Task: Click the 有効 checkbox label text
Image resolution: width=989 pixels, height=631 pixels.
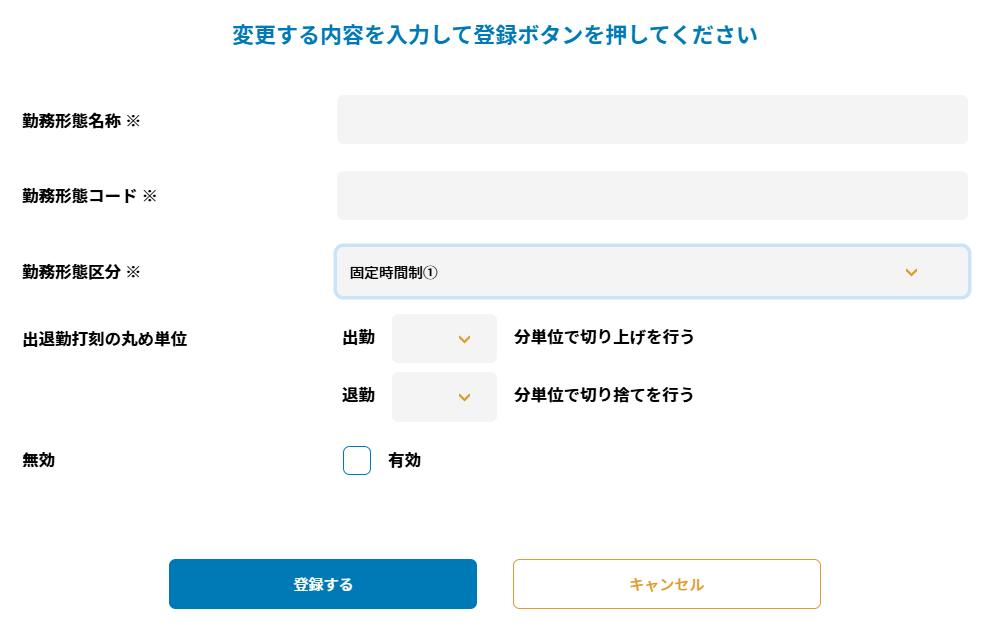Action: 404,461
